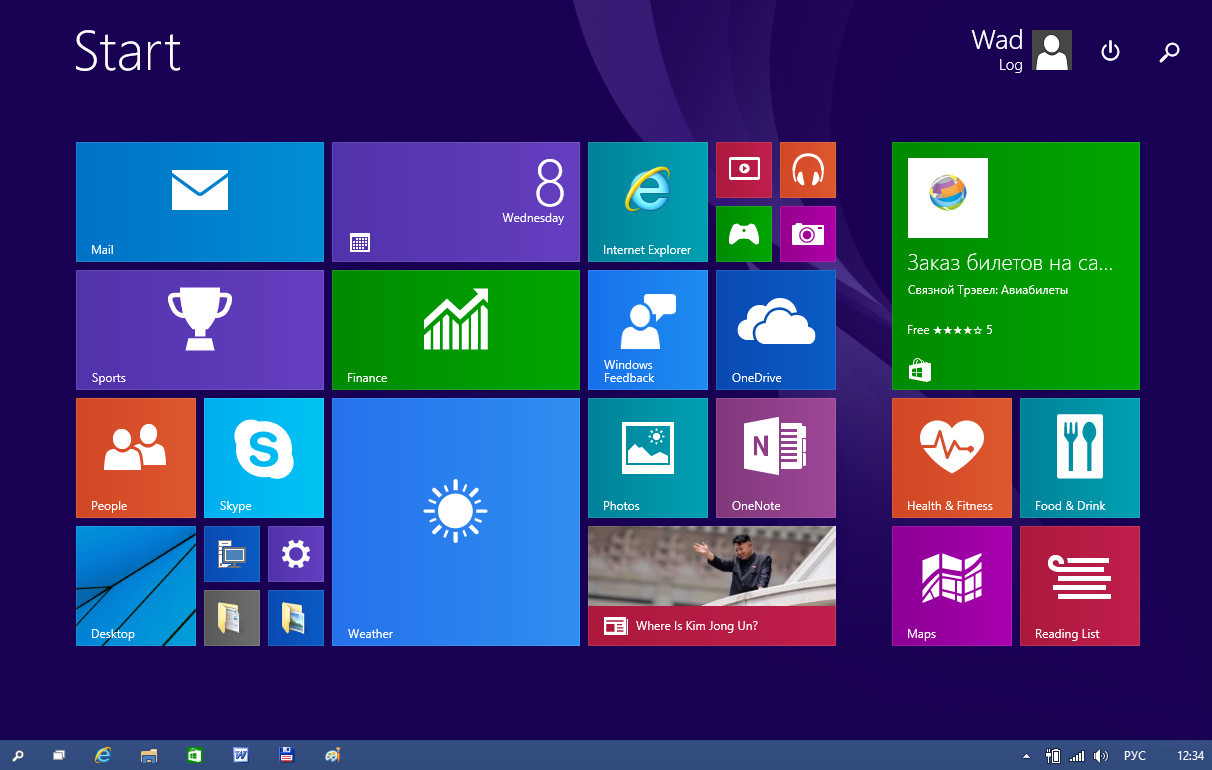The height and width of the screenshot is (770, 1212).
Task: Open the Xbox Games controller tile
Action: (743, 233)
